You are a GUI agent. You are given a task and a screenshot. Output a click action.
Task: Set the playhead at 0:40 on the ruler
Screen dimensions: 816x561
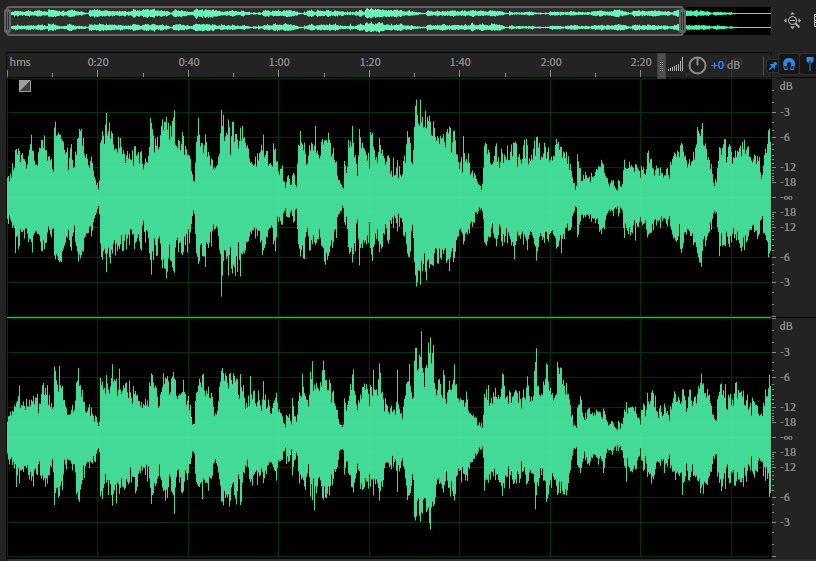click(x=189, y=62)
